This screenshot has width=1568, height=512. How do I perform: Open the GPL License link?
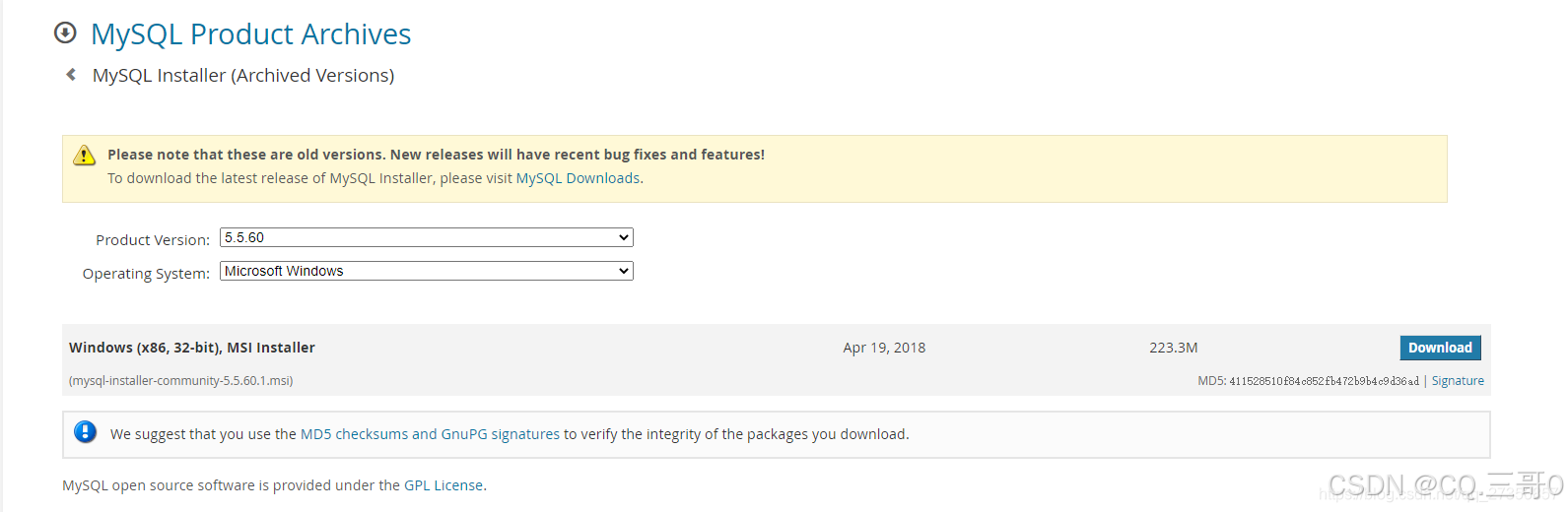443,485
